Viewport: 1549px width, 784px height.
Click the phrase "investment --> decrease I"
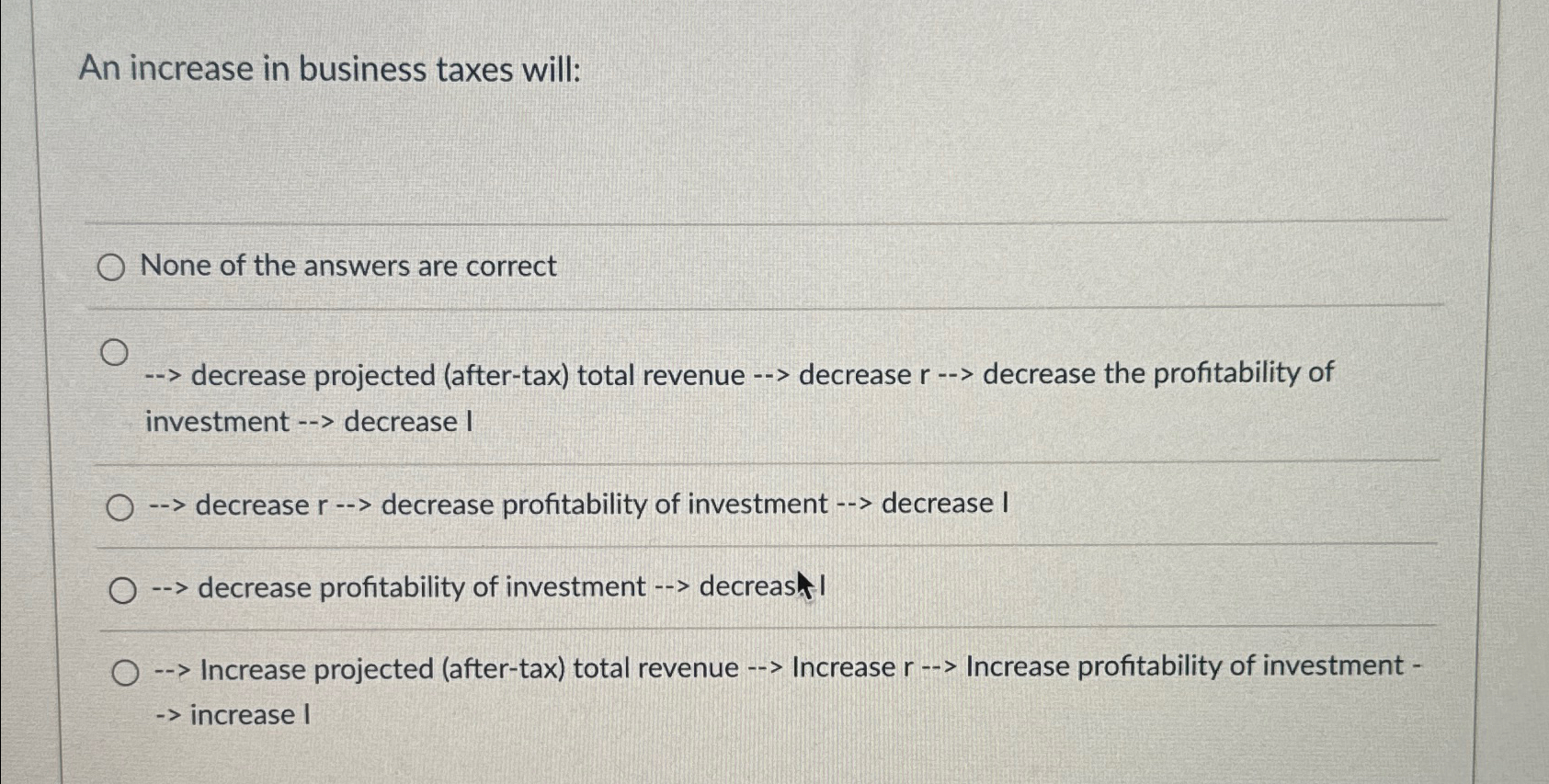point(310,422)
